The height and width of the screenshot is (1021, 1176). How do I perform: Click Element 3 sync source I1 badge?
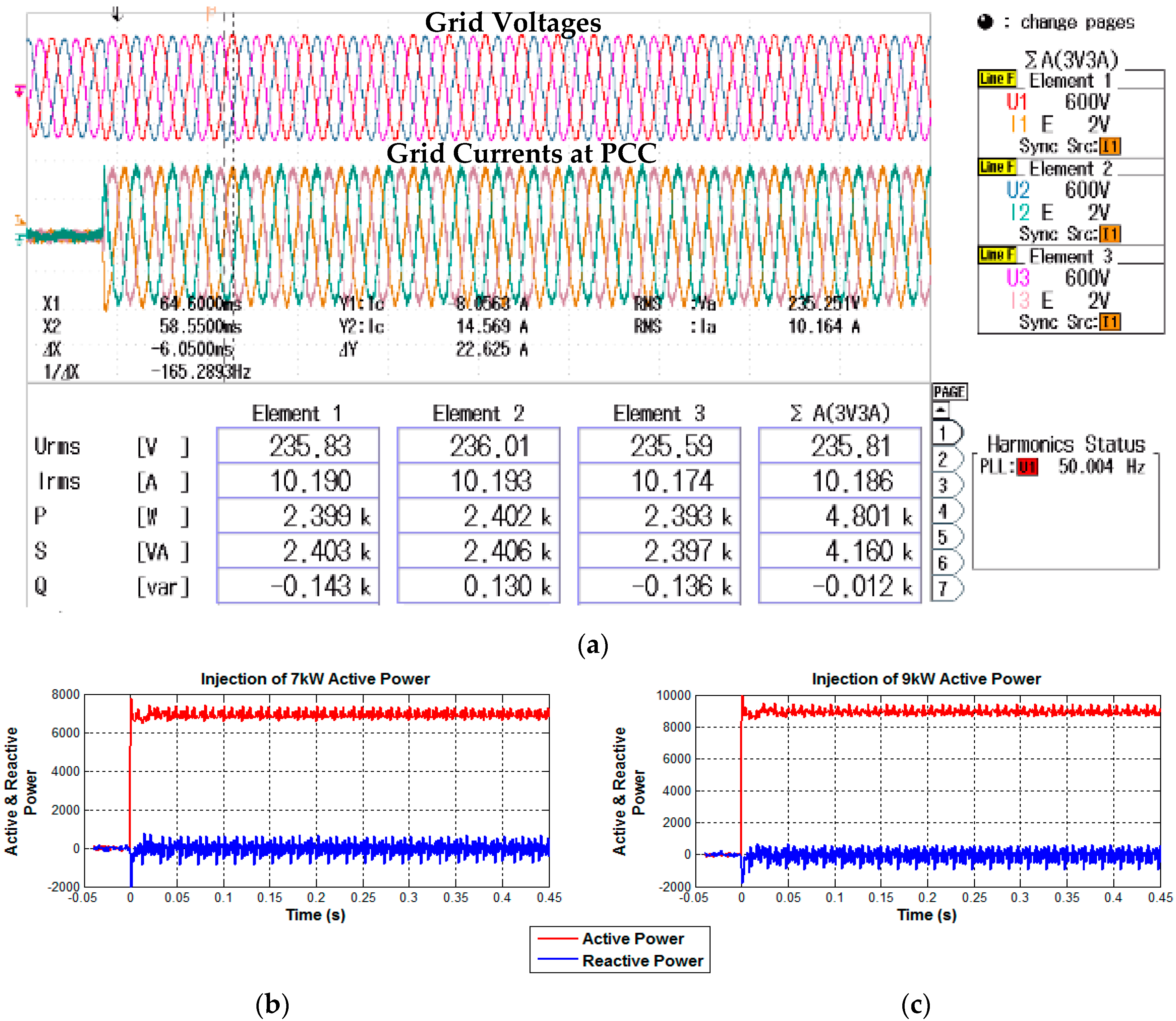(1109, 322)
